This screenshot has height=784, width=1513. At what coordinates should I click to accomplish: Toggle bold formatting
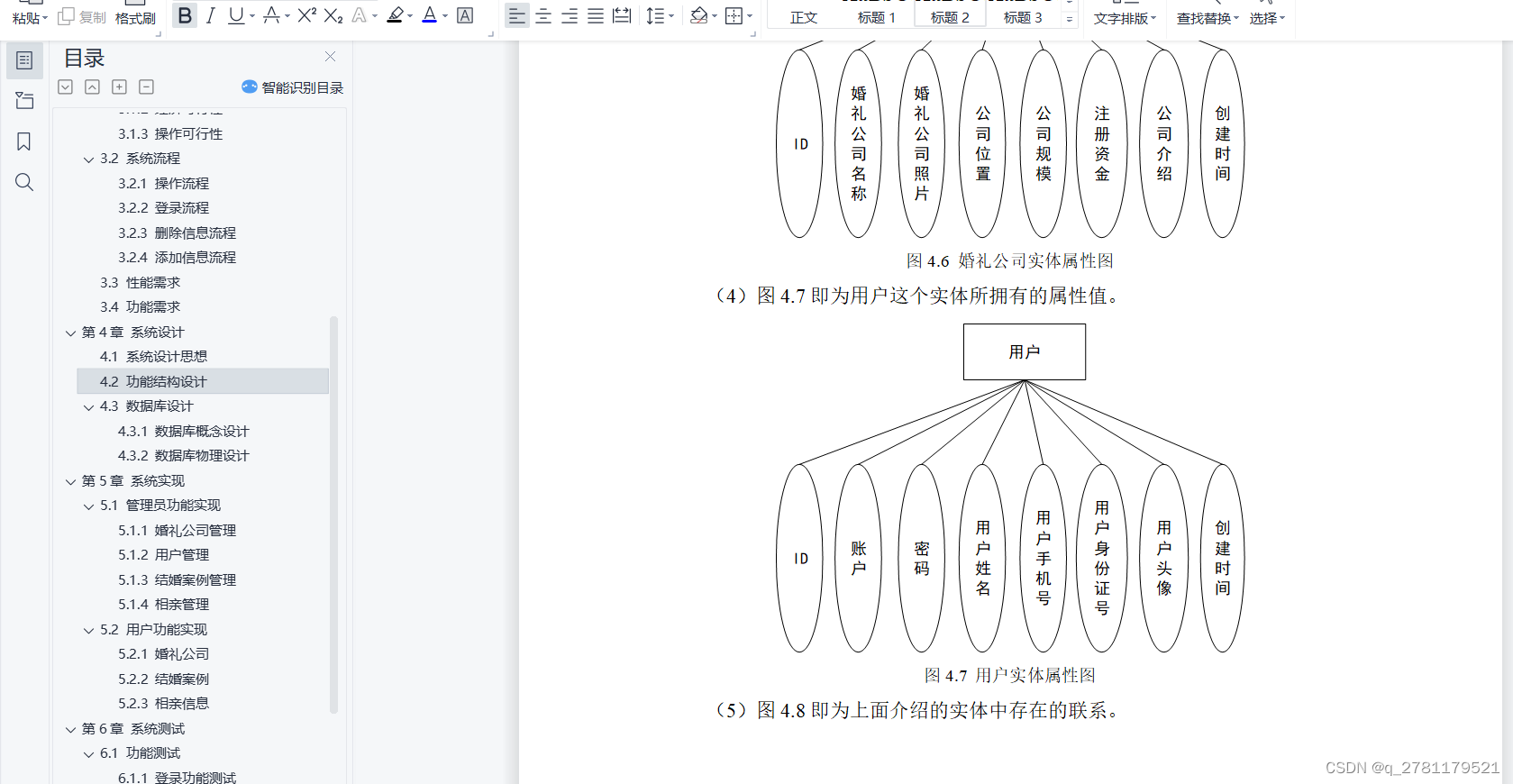pos(185,15)
